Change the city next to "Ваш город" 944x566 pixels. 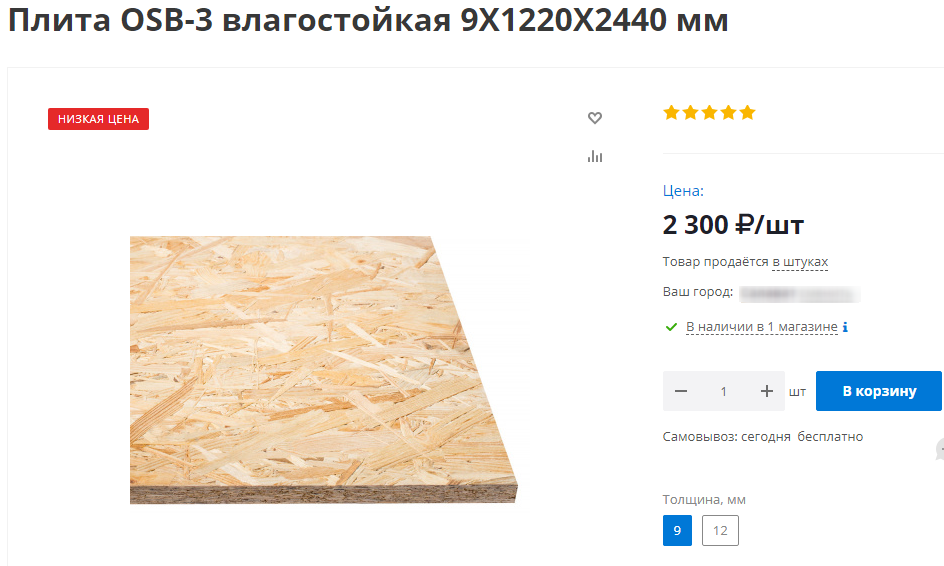[800, 294]
